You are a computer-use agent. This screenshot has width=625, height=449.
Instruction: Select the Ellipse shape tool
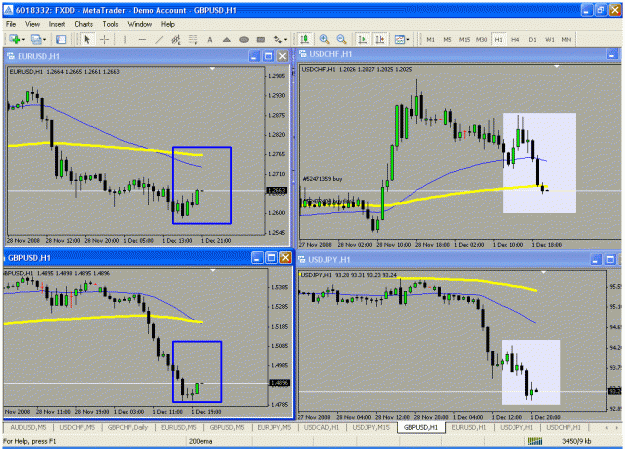pyautogui.click(x=244, y=39)
